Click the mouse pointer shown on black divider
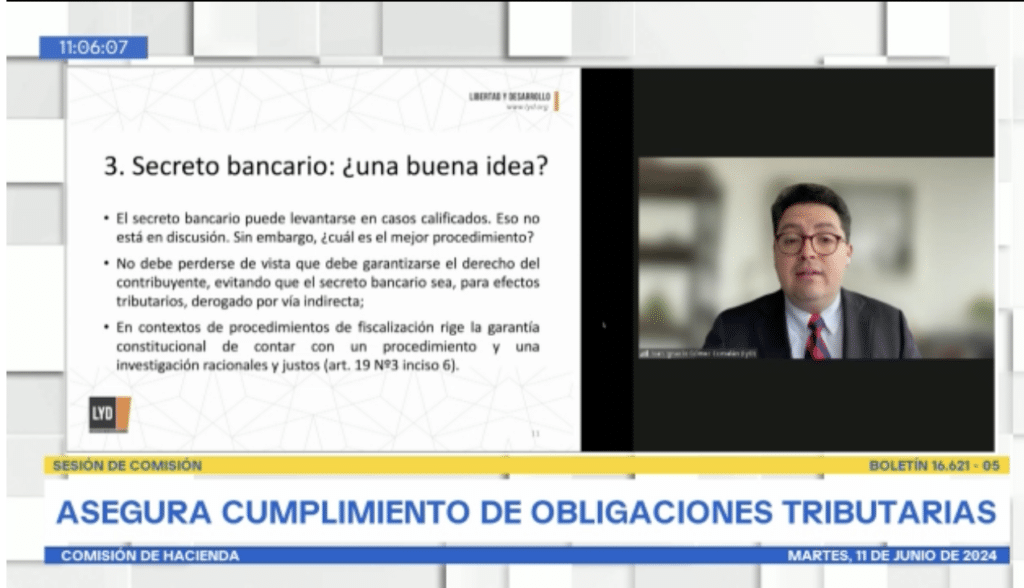This screenshot has width=1024, height=588. tap(604, 324)
